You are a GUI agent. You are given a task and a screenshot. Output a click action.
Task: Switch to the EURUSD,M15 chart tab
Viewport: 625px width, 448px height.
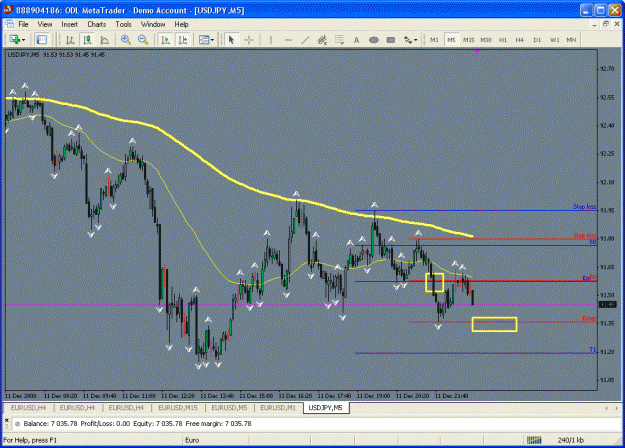click(178, 408)
